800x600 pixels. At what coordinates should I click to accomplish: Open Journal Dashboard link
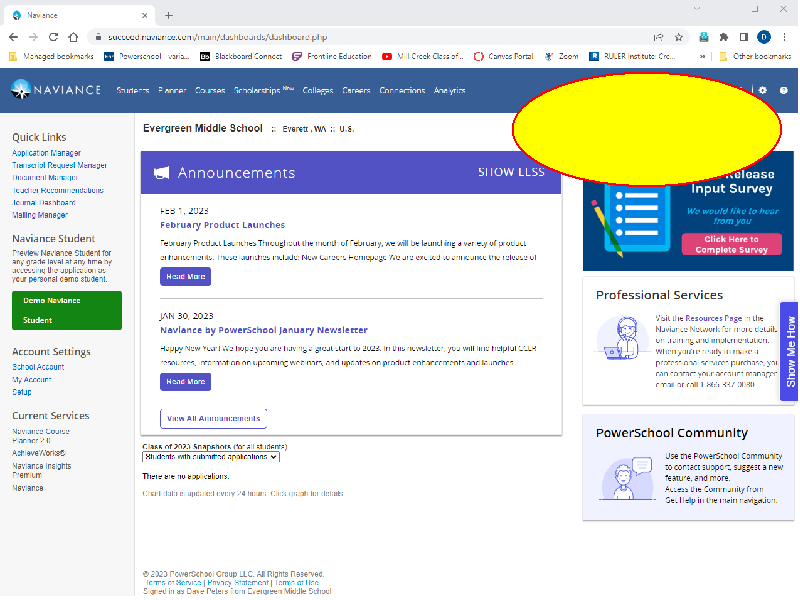[44, 203]
